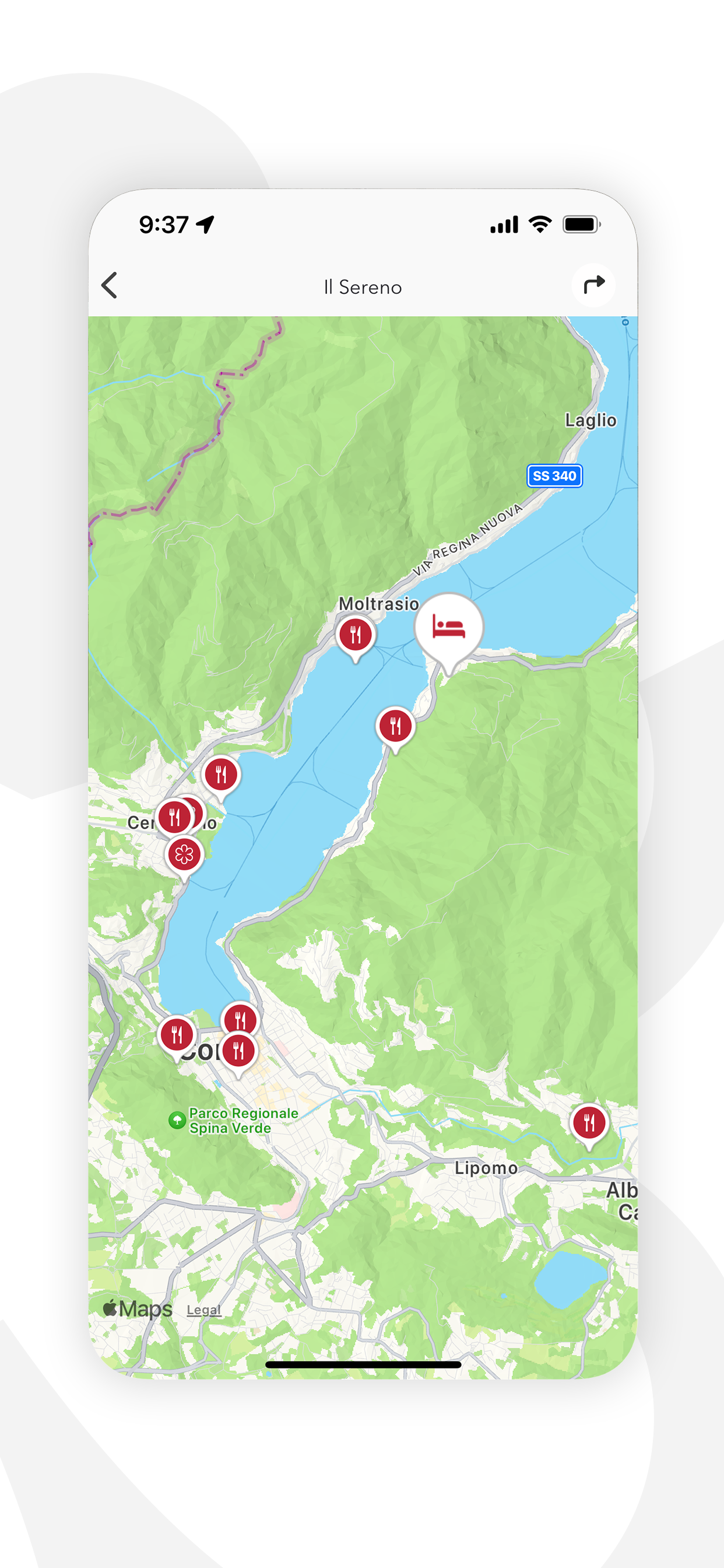Select restaurant pin south of hotel pin

(x=395, y=726)
